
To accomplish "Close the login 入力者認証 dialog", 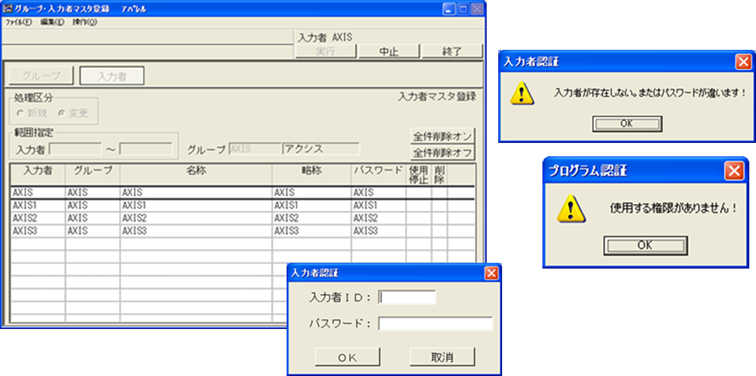I will (491, 273).
